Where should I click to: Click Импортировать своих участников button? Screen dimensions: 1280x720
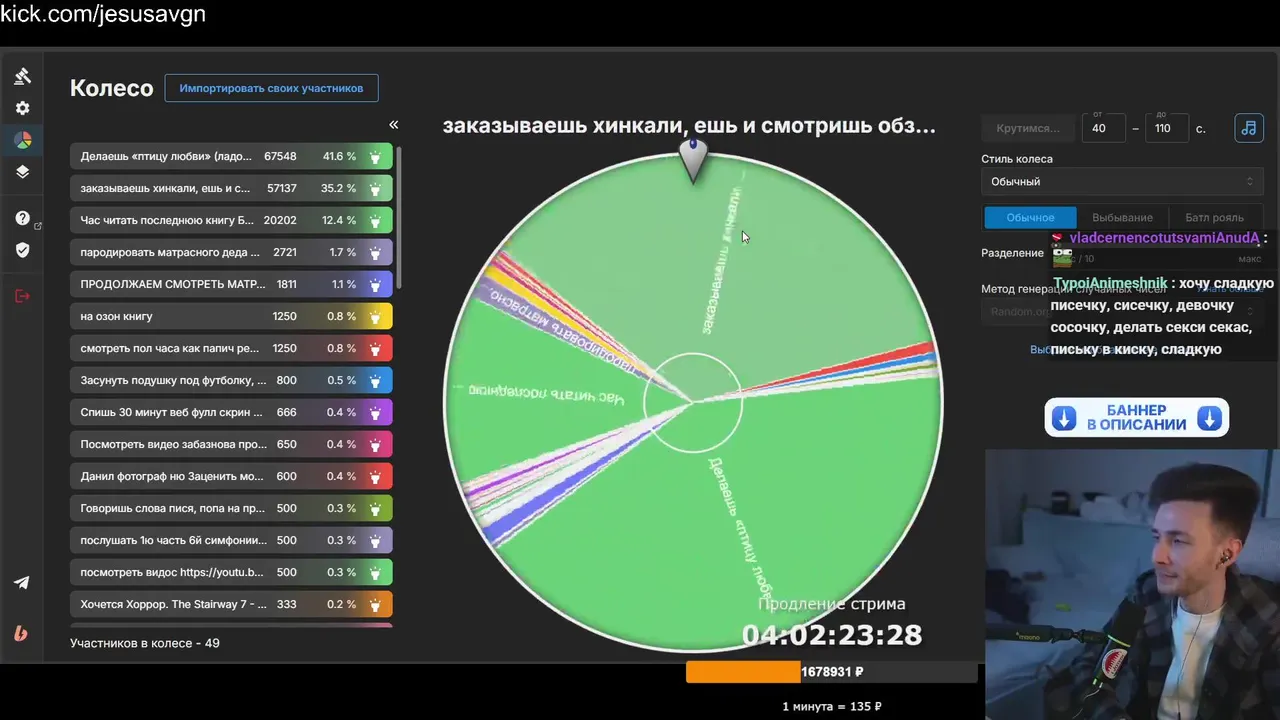click(271, 88)
